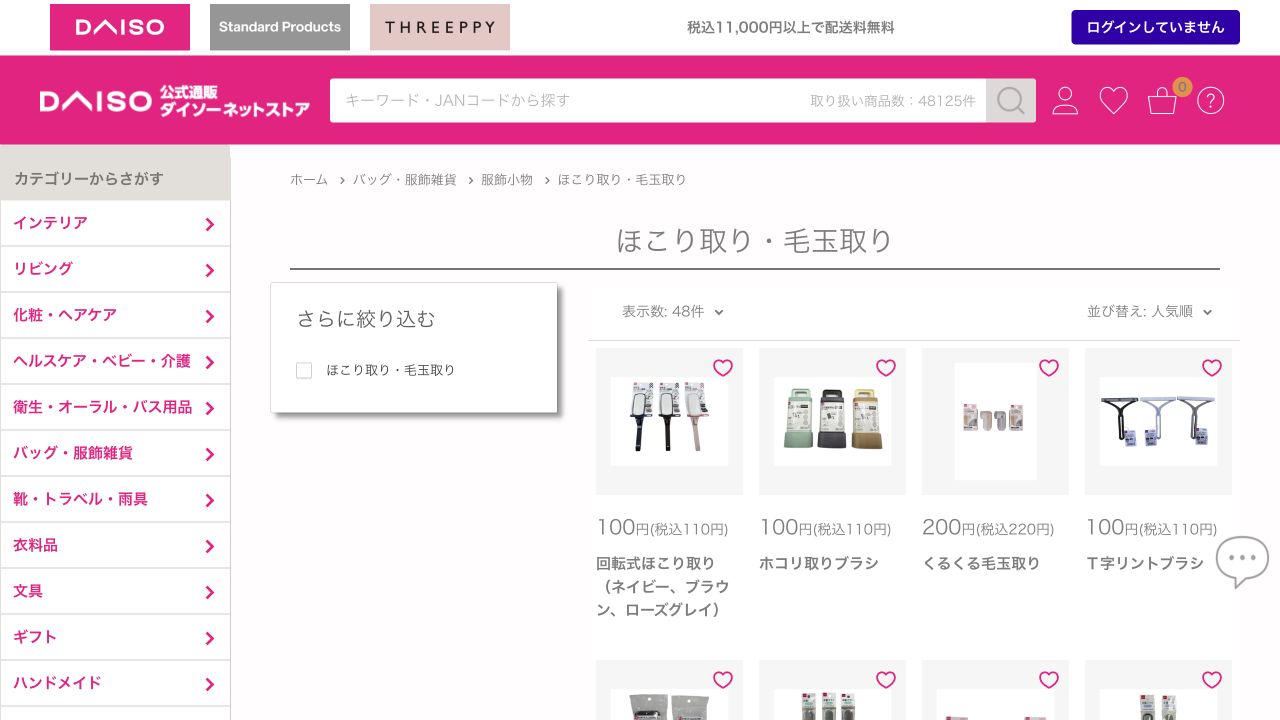Screen dimensions: 1280x720
Task: Select 靴・トラベル・雨具 category
Action: pos(115,499)
